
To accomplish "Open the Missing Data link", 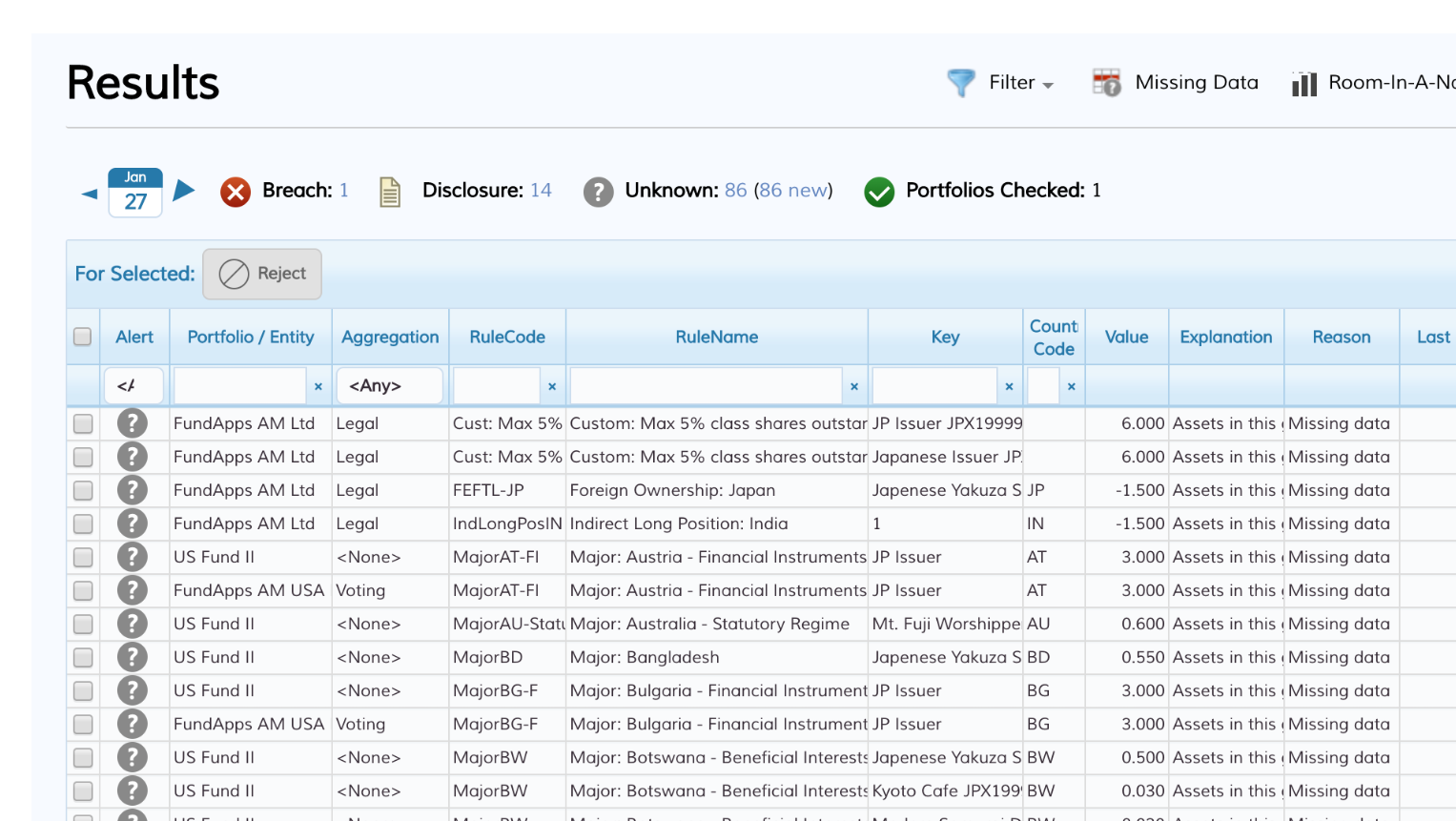I will (x=1197, y=83).
